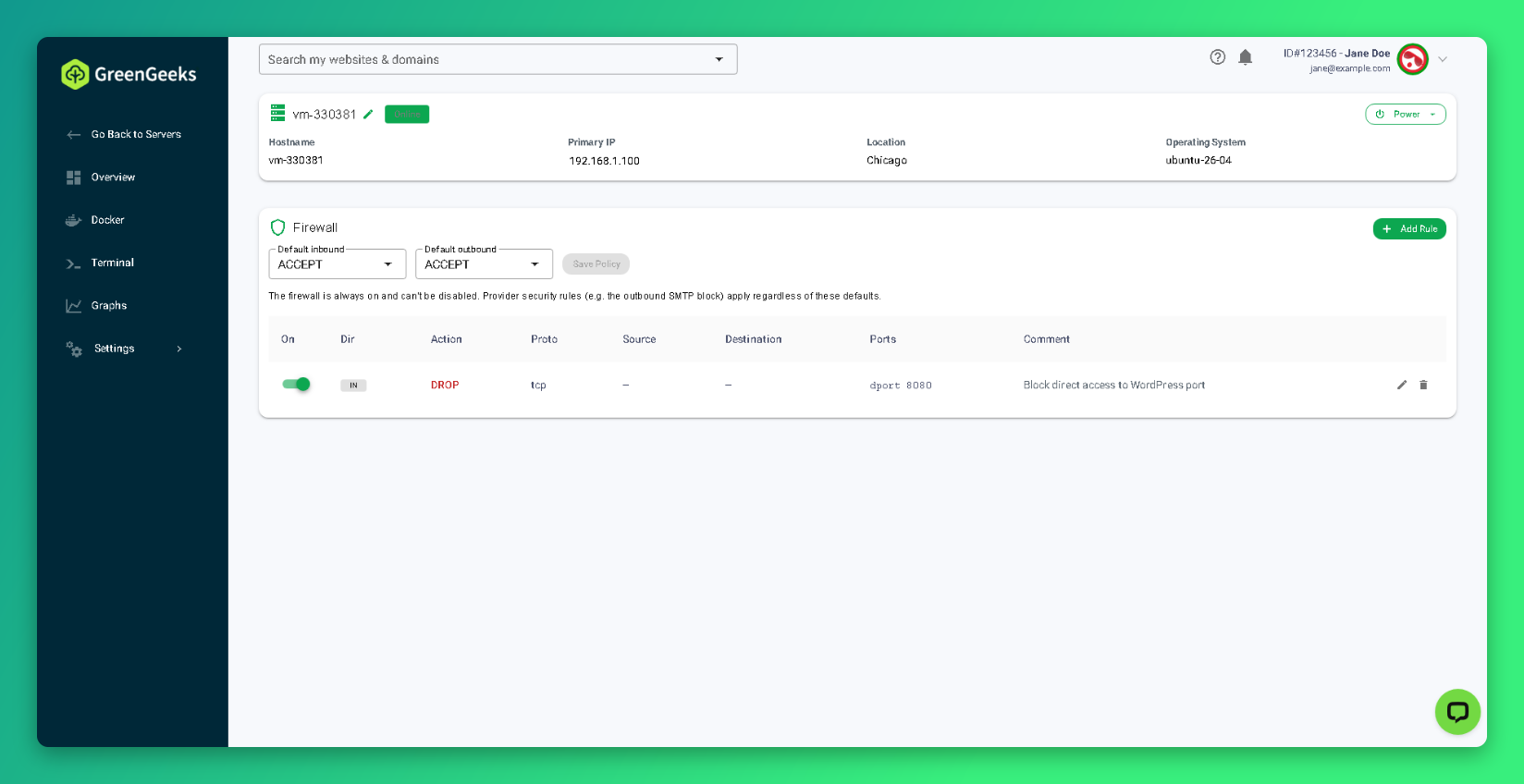
Task: Expand the Settings submenu arrow
Action: pyautogui.click(x=179, y=349)
